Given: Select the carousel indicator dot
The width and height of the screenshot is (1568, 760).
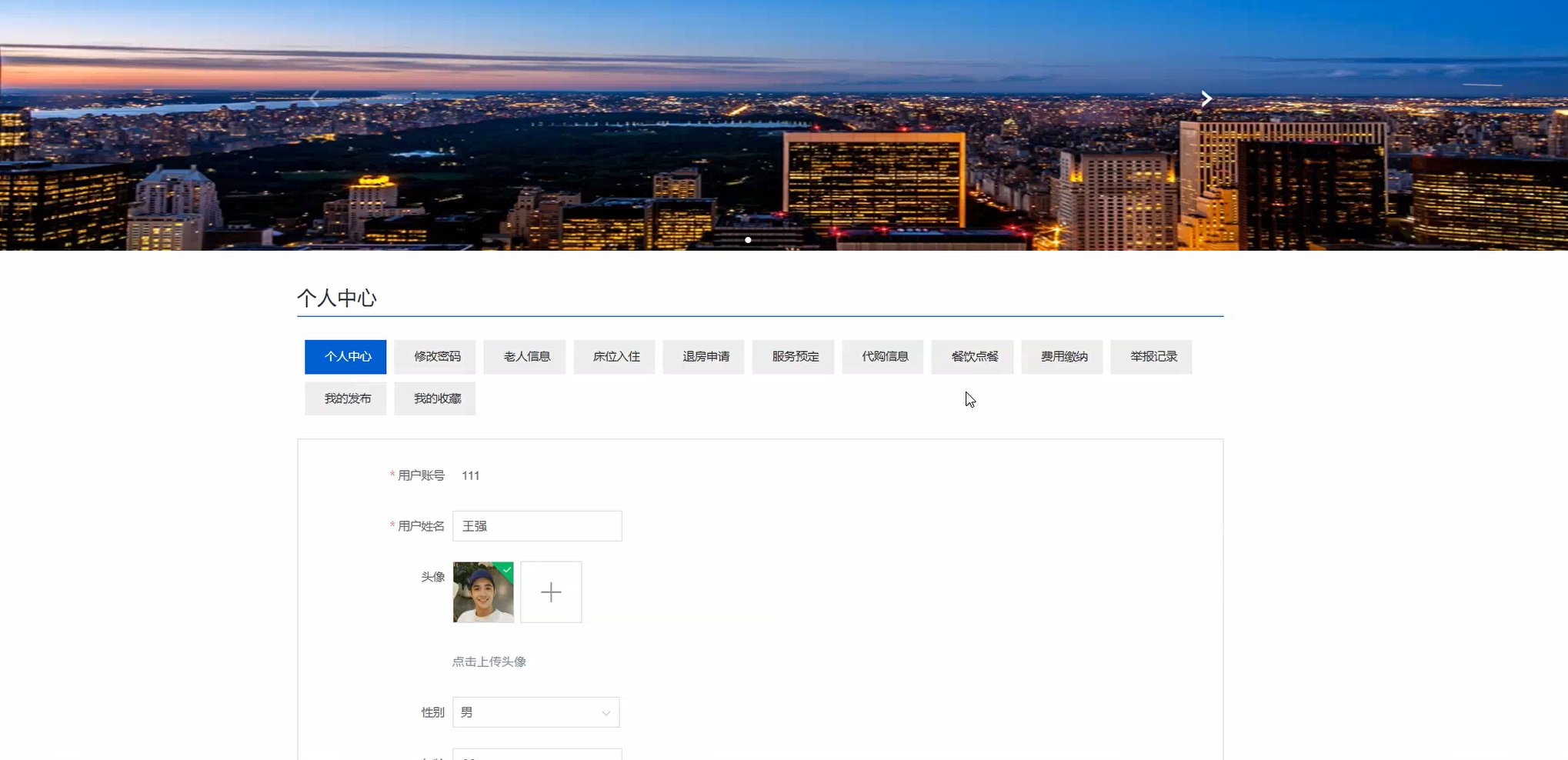Looking at the screenshot, I should click(x=748, y=240).
